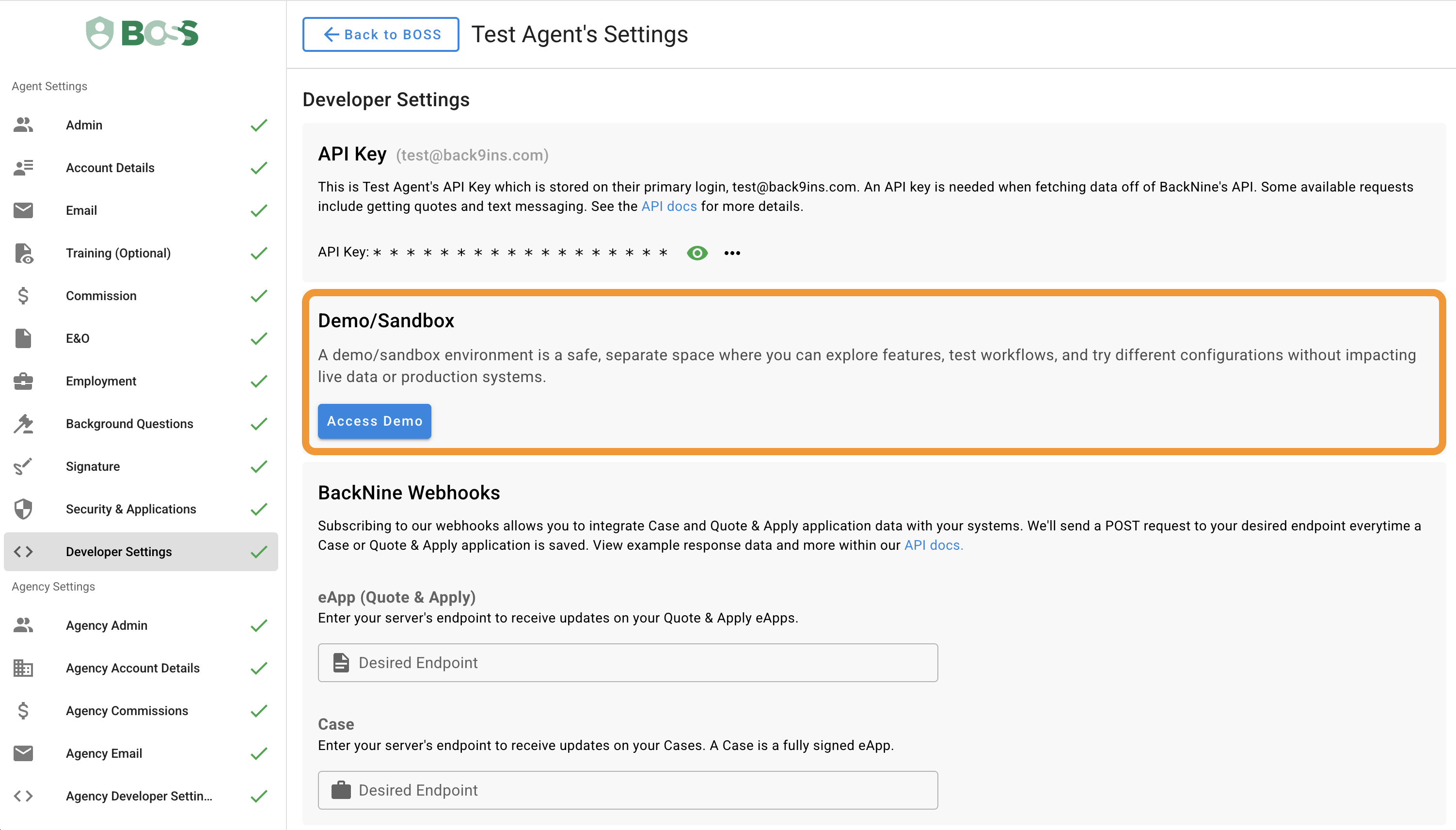This screenshot has height=830, width=1456.
Task: Click the Case Desired Endpoint input field
Action: (x=627, y=790)
